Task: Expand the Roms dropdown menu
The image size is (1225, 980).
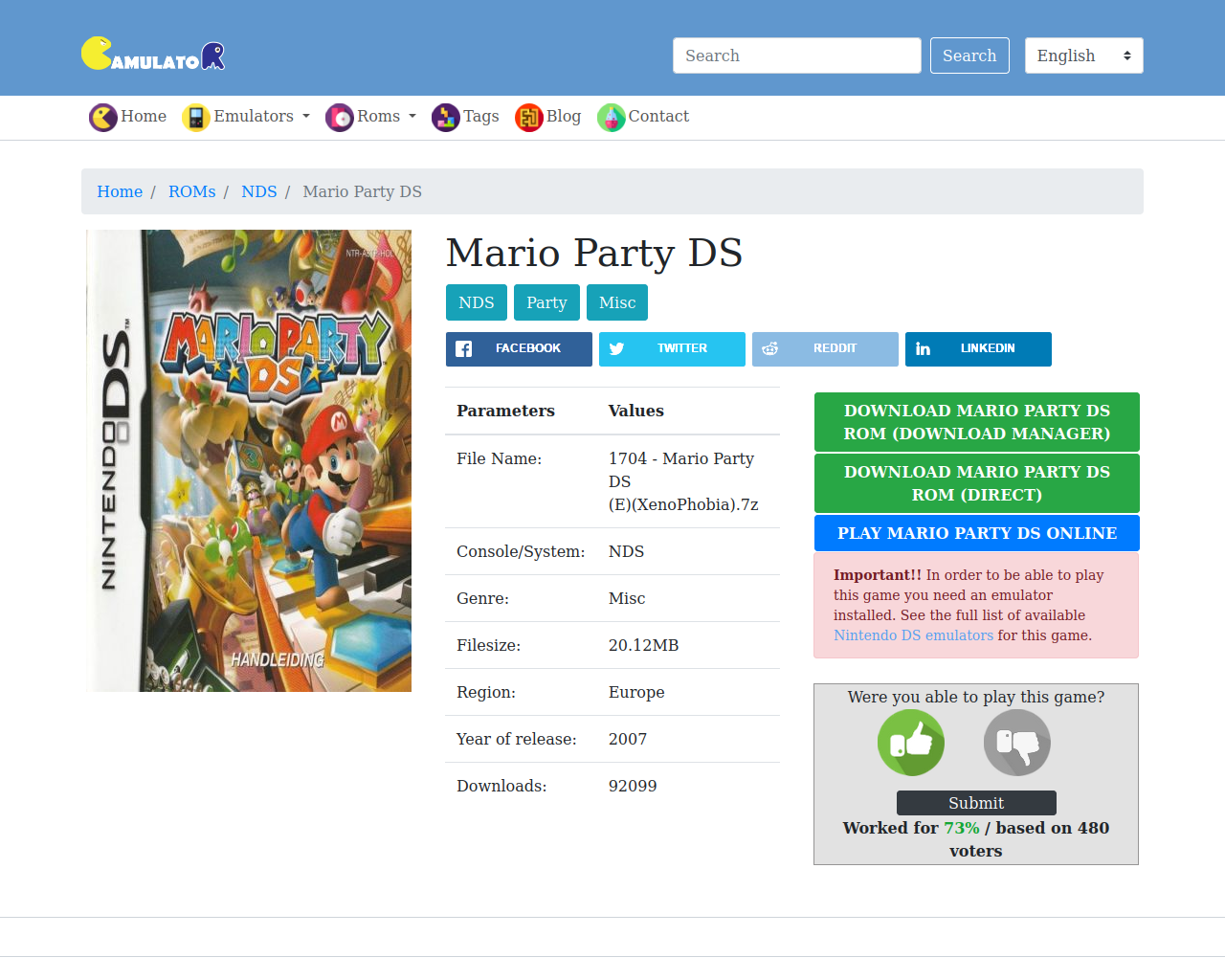Action: [x=371, y=117]
